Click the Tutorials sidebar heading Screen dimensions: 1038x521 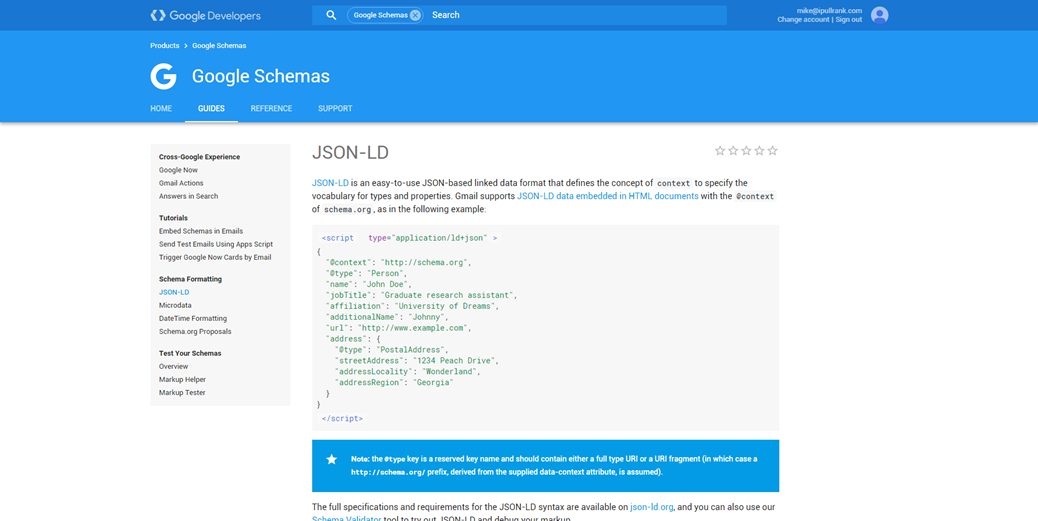[x=173, y=218]
